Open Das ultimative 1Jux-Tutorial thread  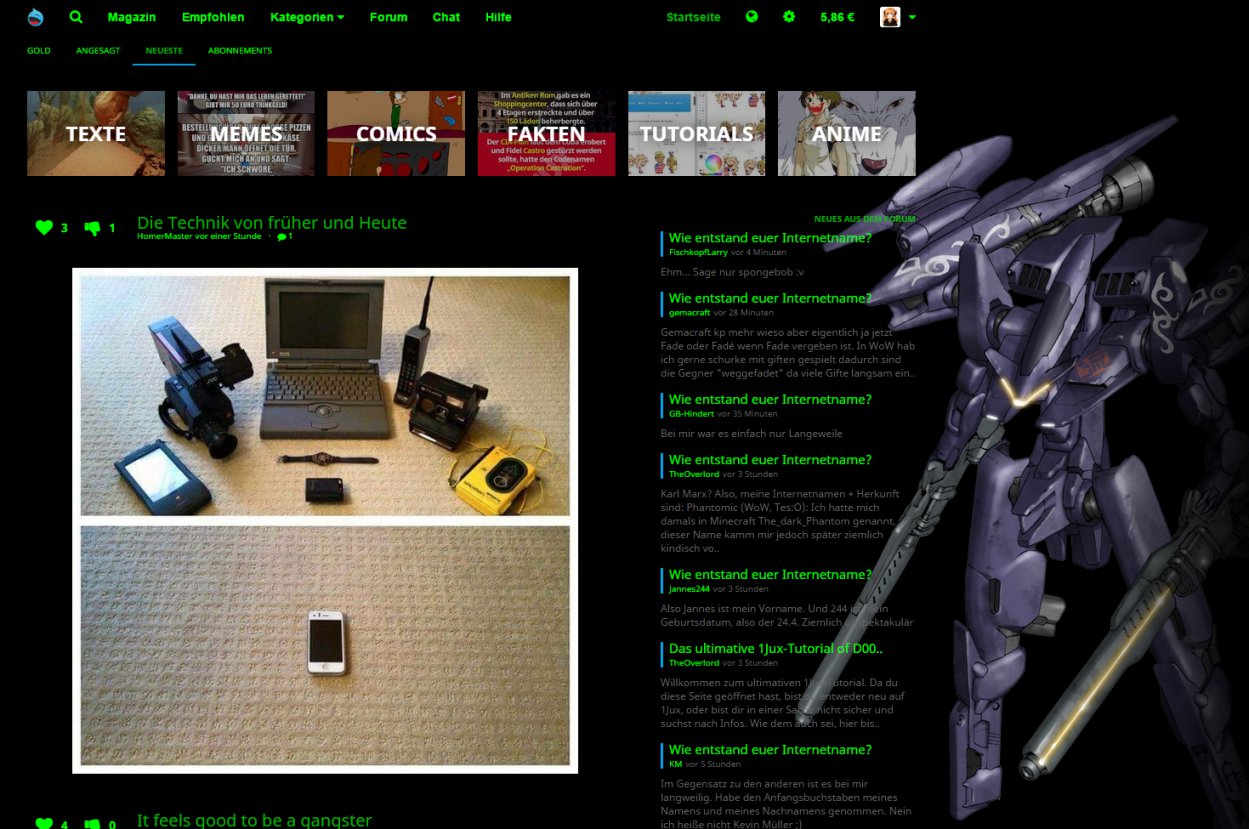[776, 649]
